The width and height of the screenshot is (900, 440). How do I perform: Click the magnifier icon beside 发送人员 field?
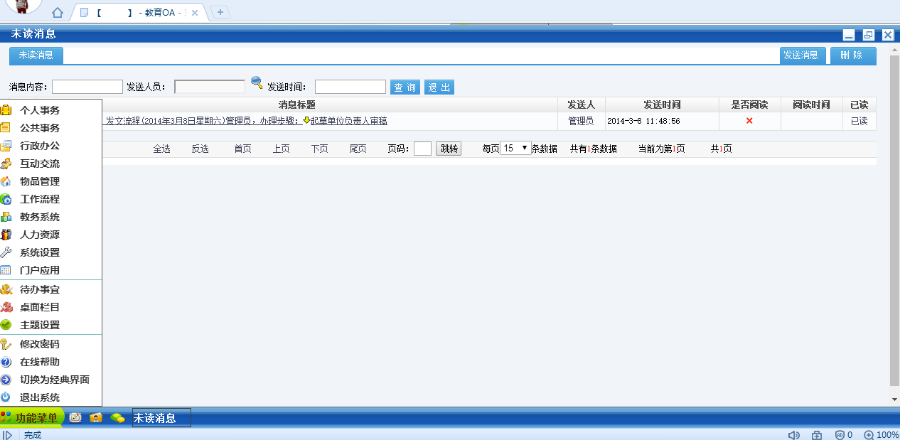257,83
